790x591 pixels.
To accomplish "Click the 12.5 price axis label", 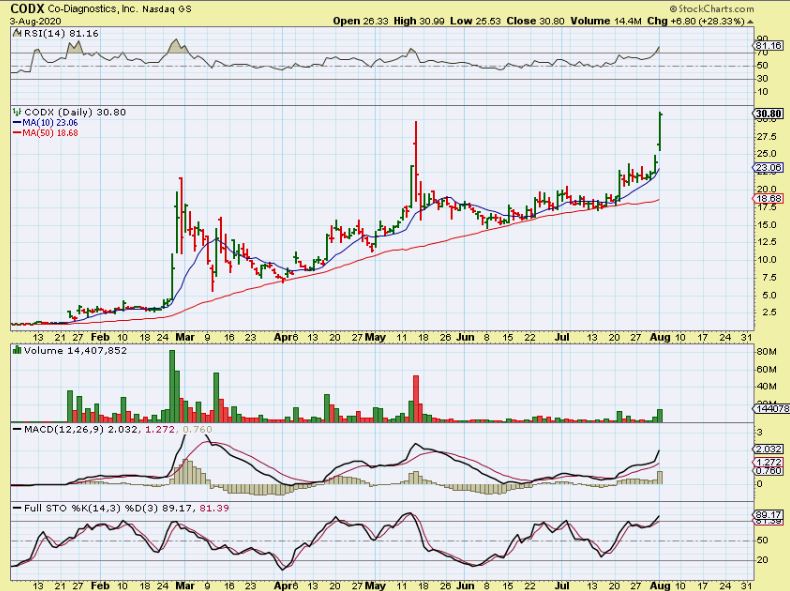I will tap(766, 242).
